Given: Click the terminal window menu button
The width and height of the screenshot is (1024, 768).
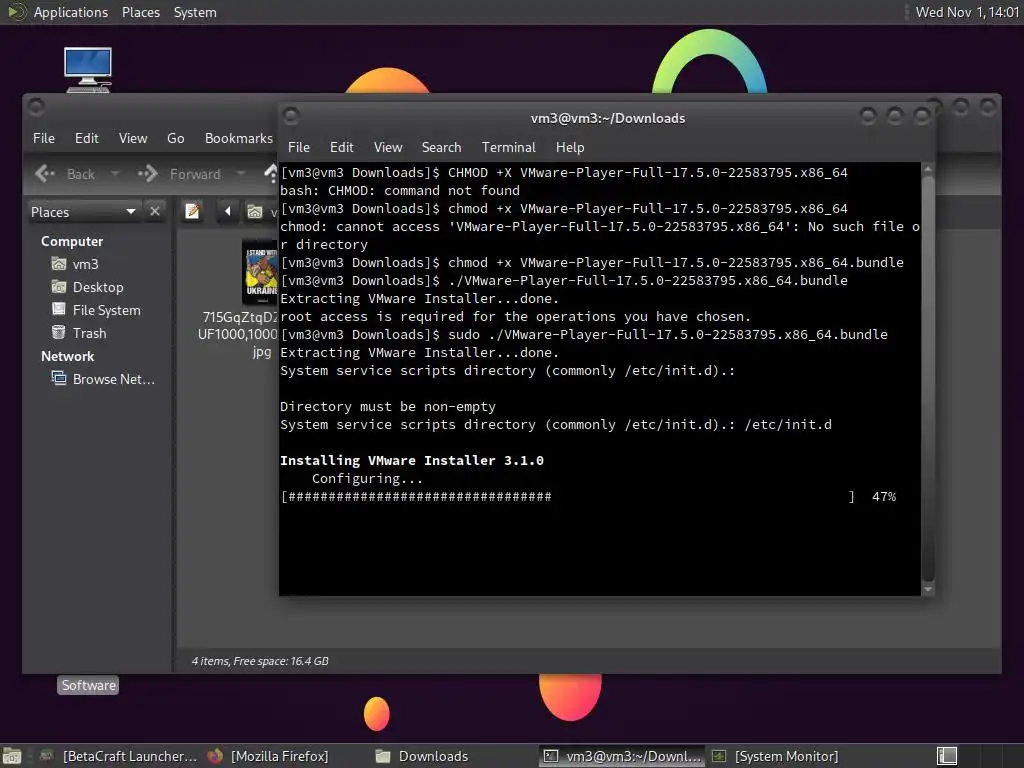Looking at the screenshot, I should point(291,116).
